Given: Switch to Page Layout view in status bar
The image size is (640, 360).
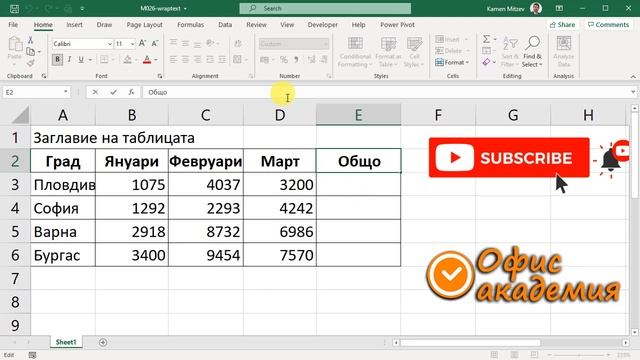Looking at the screenshot, I should tap(514, 355).
